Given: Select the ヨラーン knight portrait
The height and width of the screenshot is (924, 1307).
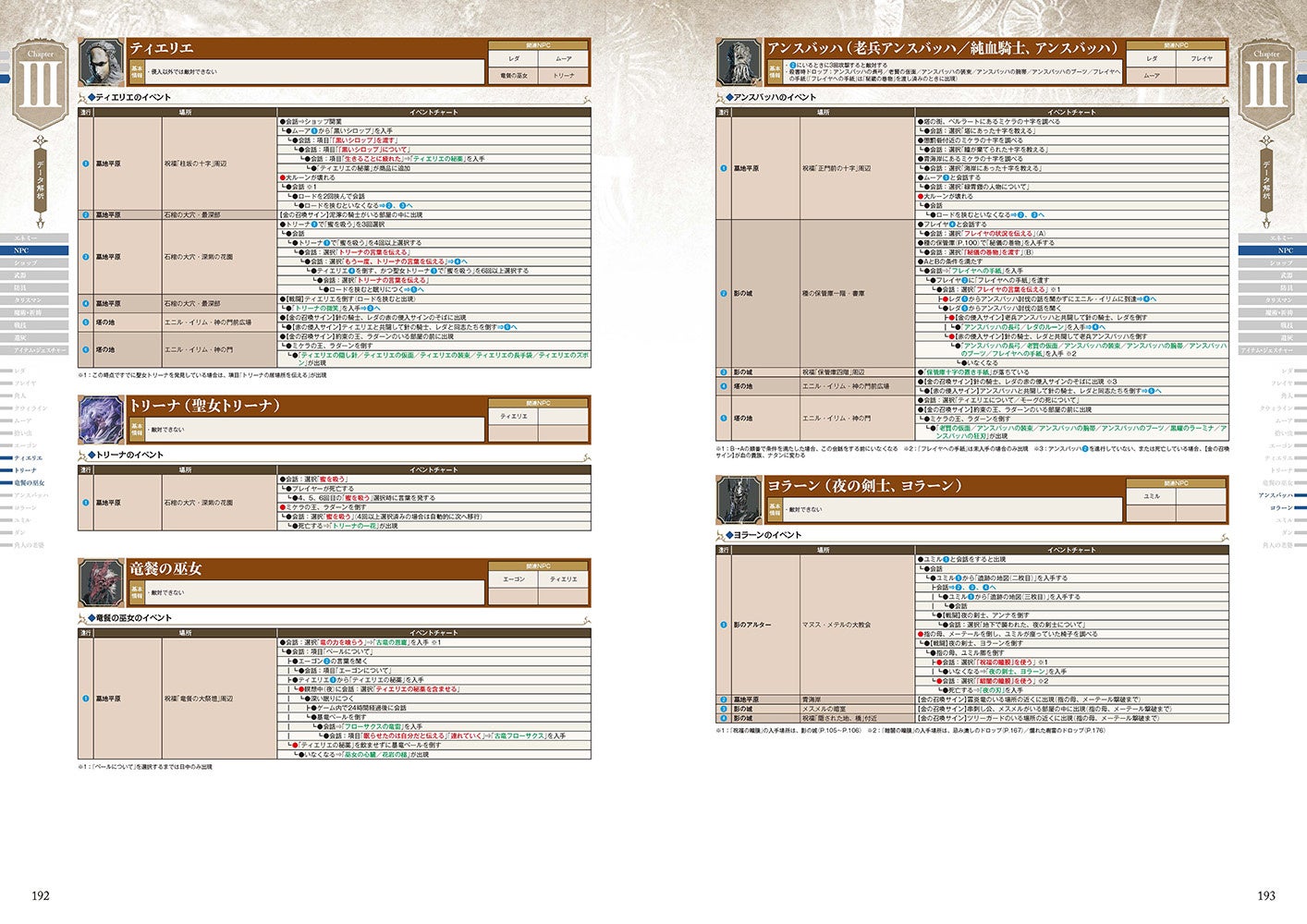Looking at the screenshot, I should click(x=739, y=501).
